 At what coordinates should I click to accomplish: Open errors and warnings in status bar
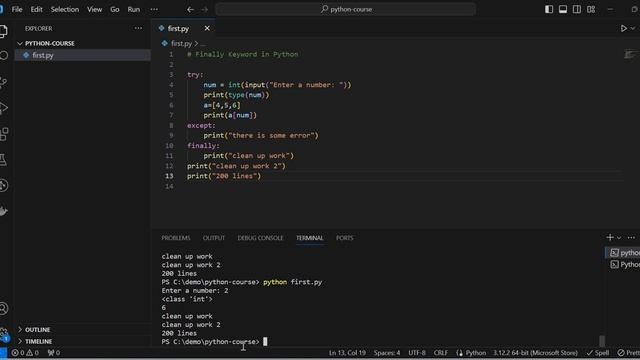click(x=25, y=353)
